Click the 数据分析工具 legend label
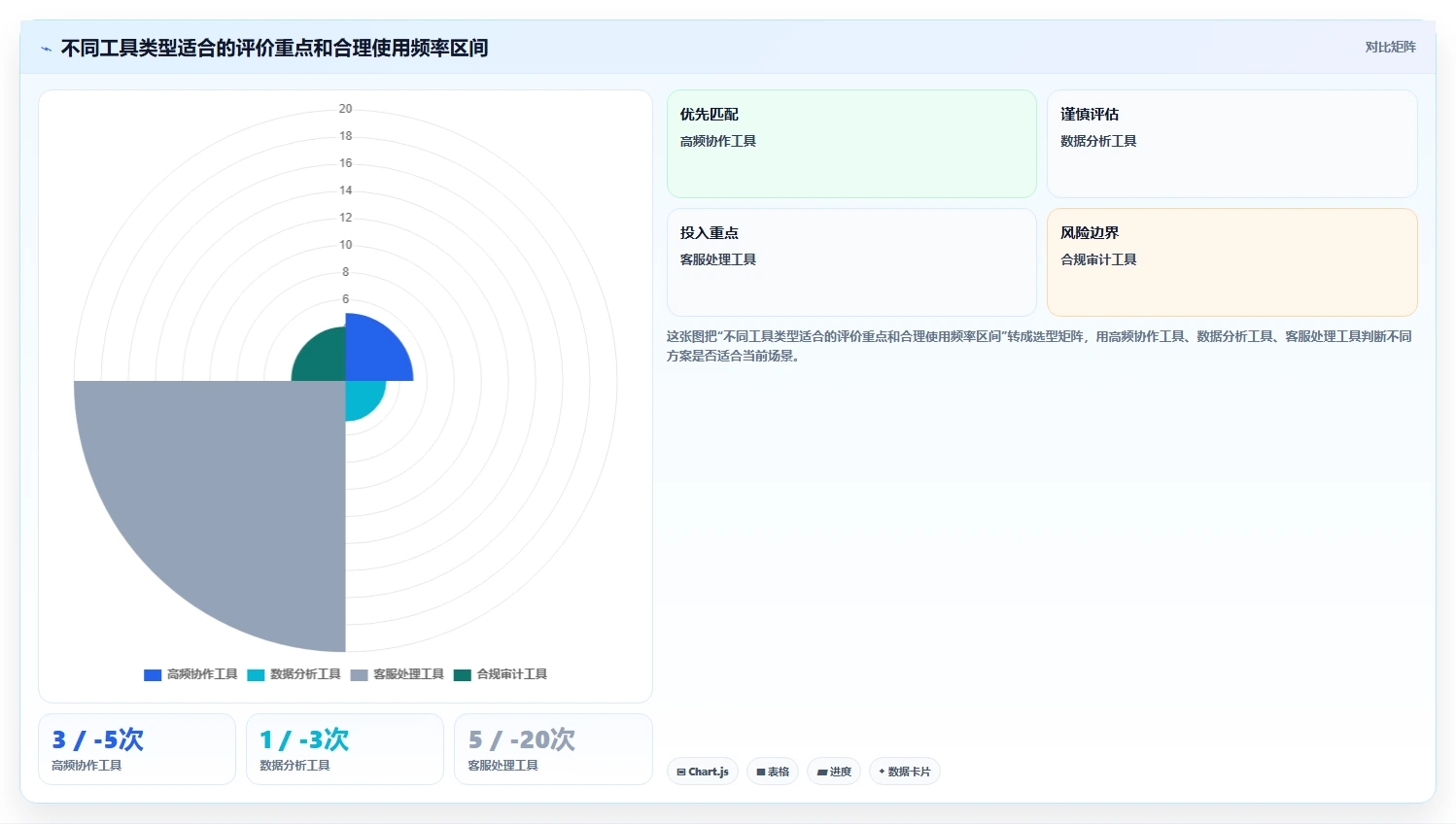The image size is (1456, 824). 305,674
